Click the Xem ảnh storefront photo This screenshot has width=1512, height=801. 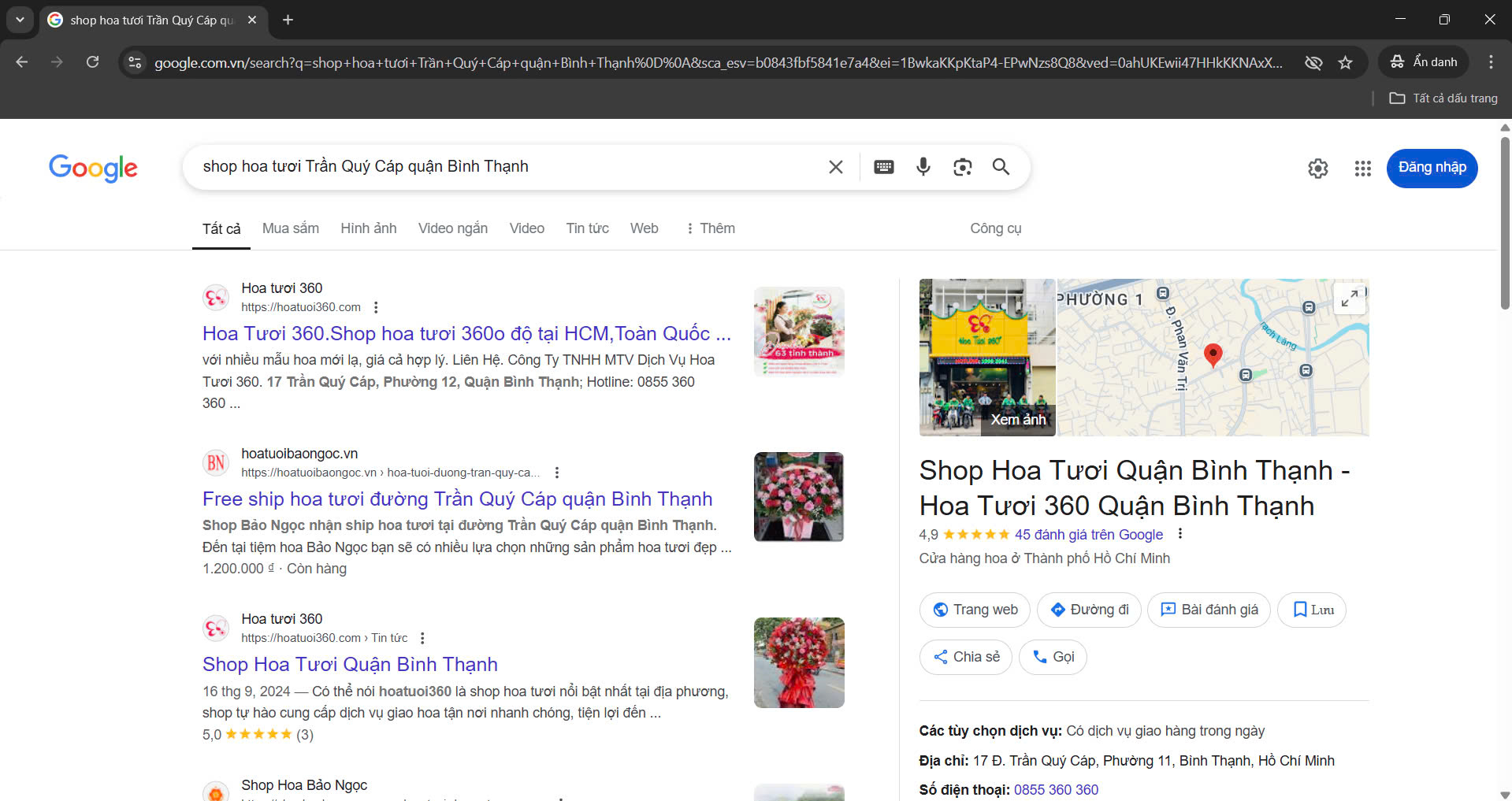coord(987,358)
